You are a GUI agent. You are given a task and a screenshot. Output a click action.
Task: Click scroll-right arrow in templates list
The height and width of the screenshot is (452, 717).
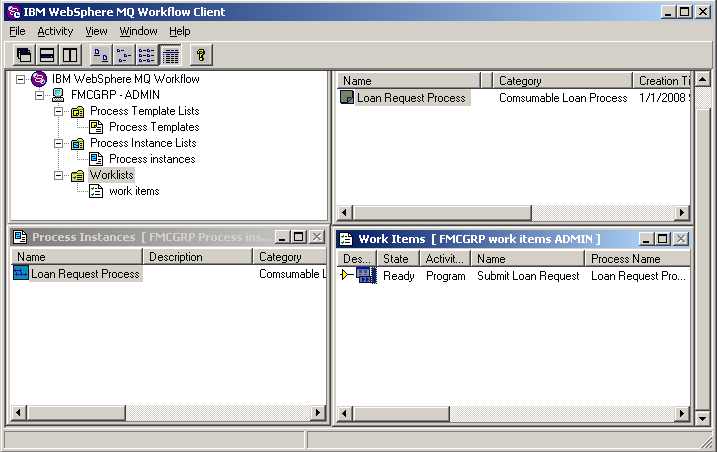(x=682, y=212)
